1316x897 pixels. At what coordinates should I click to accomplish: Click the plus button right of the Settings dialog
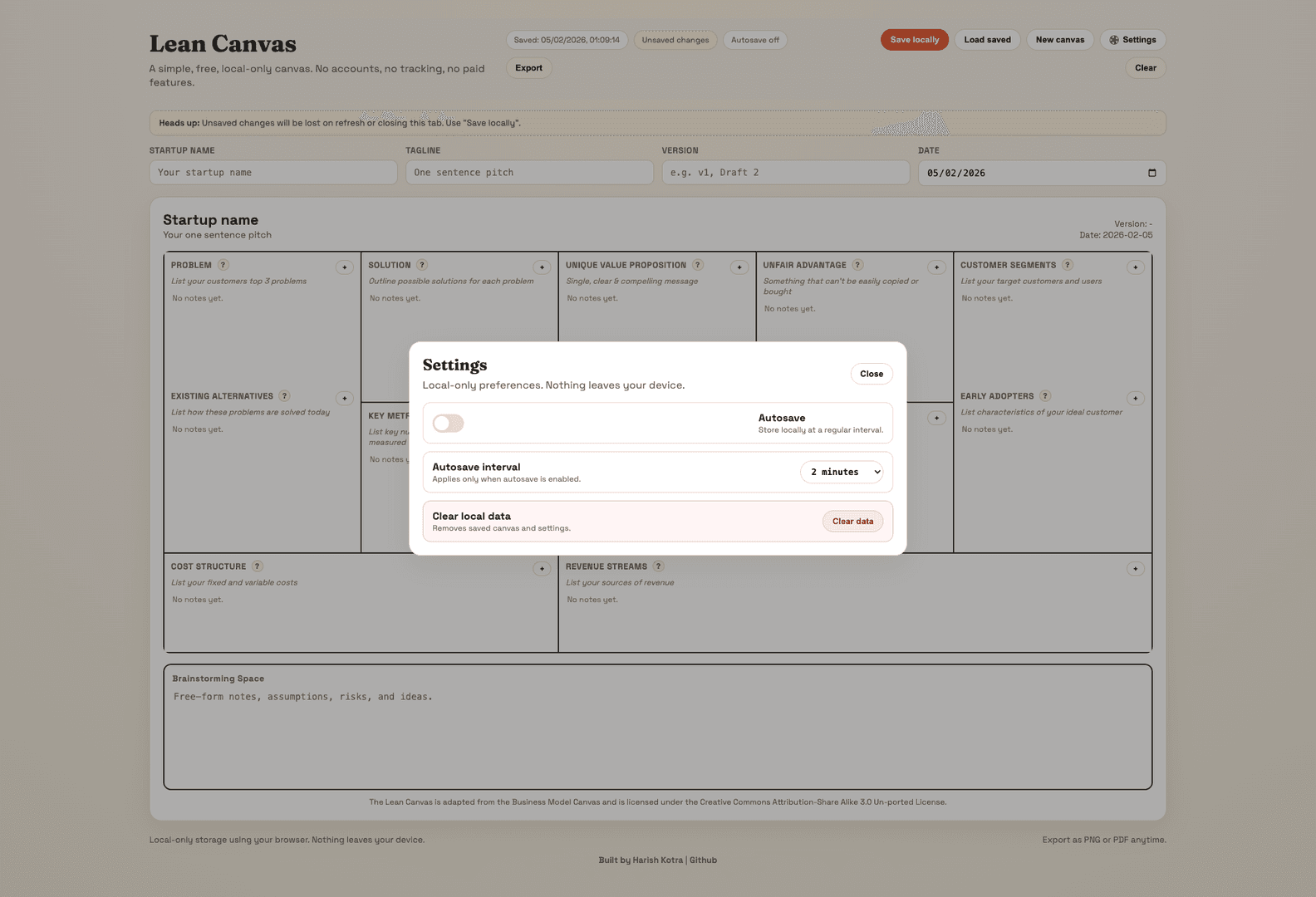[x=936, y=419]
